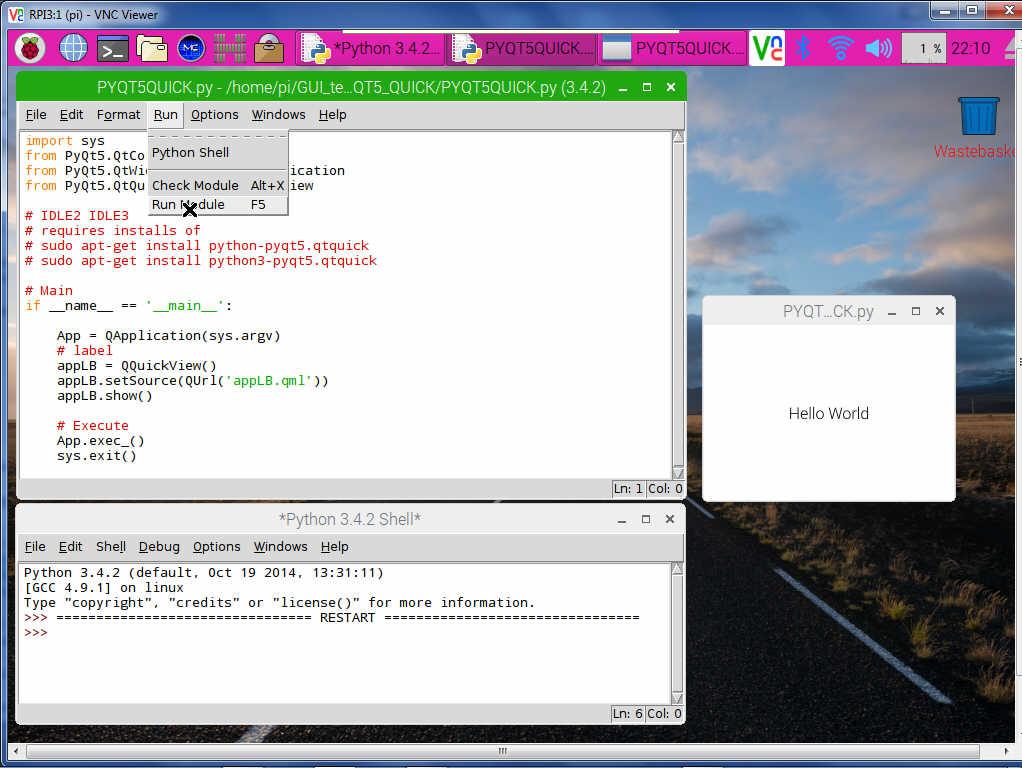Open the Format menu in the editor
Viewport: 1022px width, 768px height.
pyautogui.click(x=118, y=115)
